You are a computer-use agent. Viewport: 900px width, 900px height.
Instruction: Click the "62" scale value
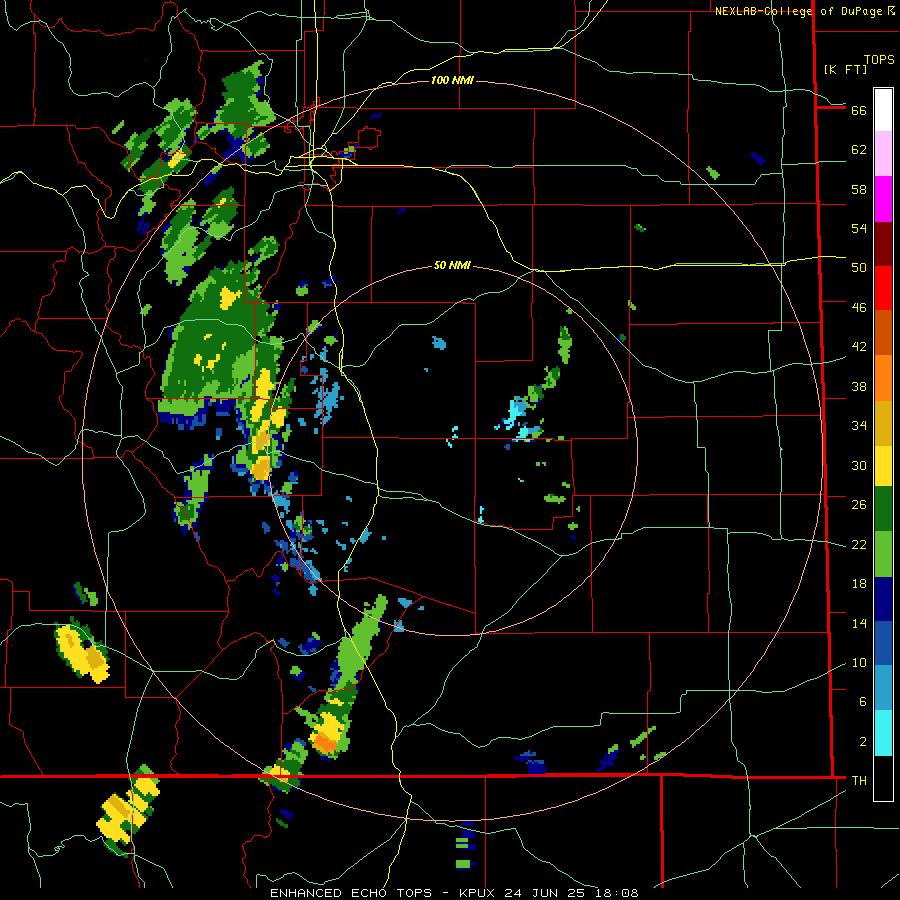[x=859, y=150]
